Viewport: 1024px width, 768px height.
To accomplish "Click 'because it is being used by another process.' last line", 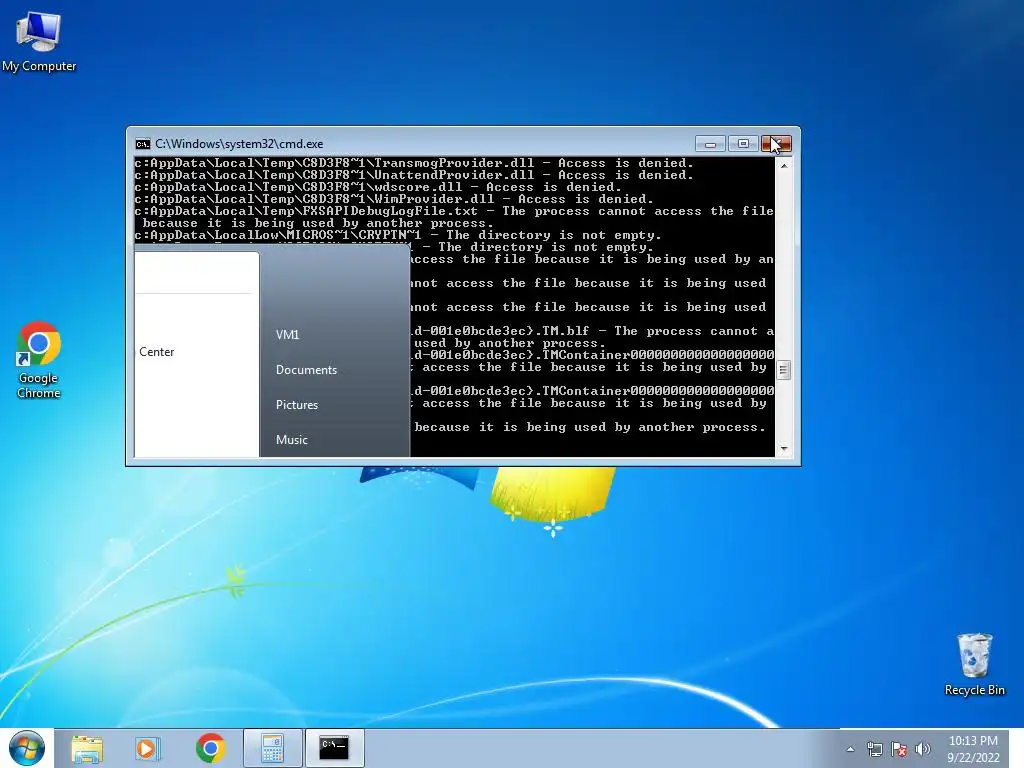I will (590, 427).
